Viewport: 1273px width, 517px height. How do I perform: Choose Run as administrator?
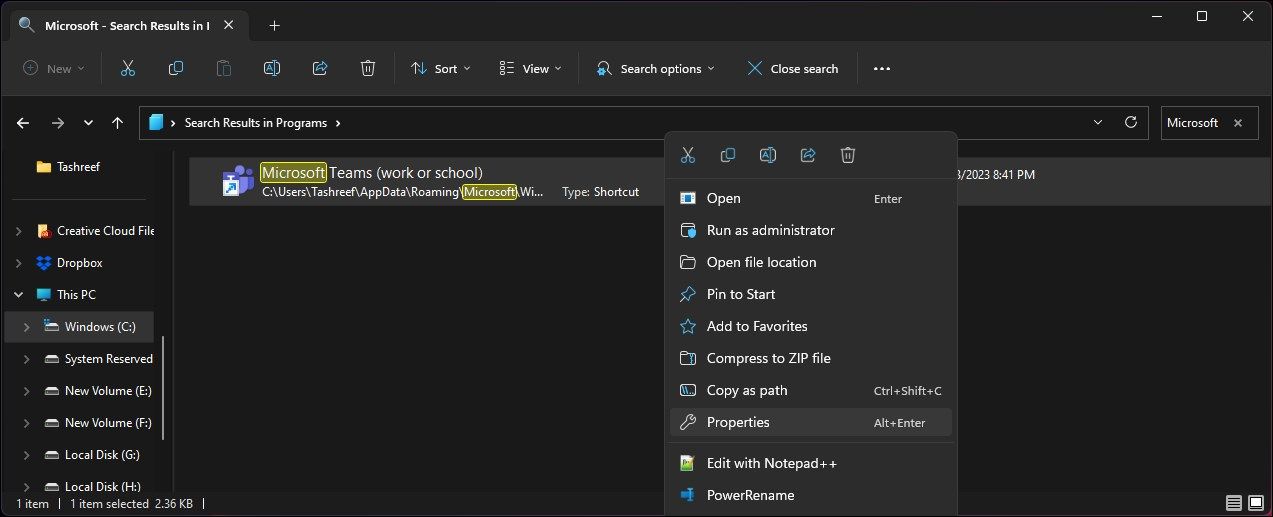click(770, 230)
